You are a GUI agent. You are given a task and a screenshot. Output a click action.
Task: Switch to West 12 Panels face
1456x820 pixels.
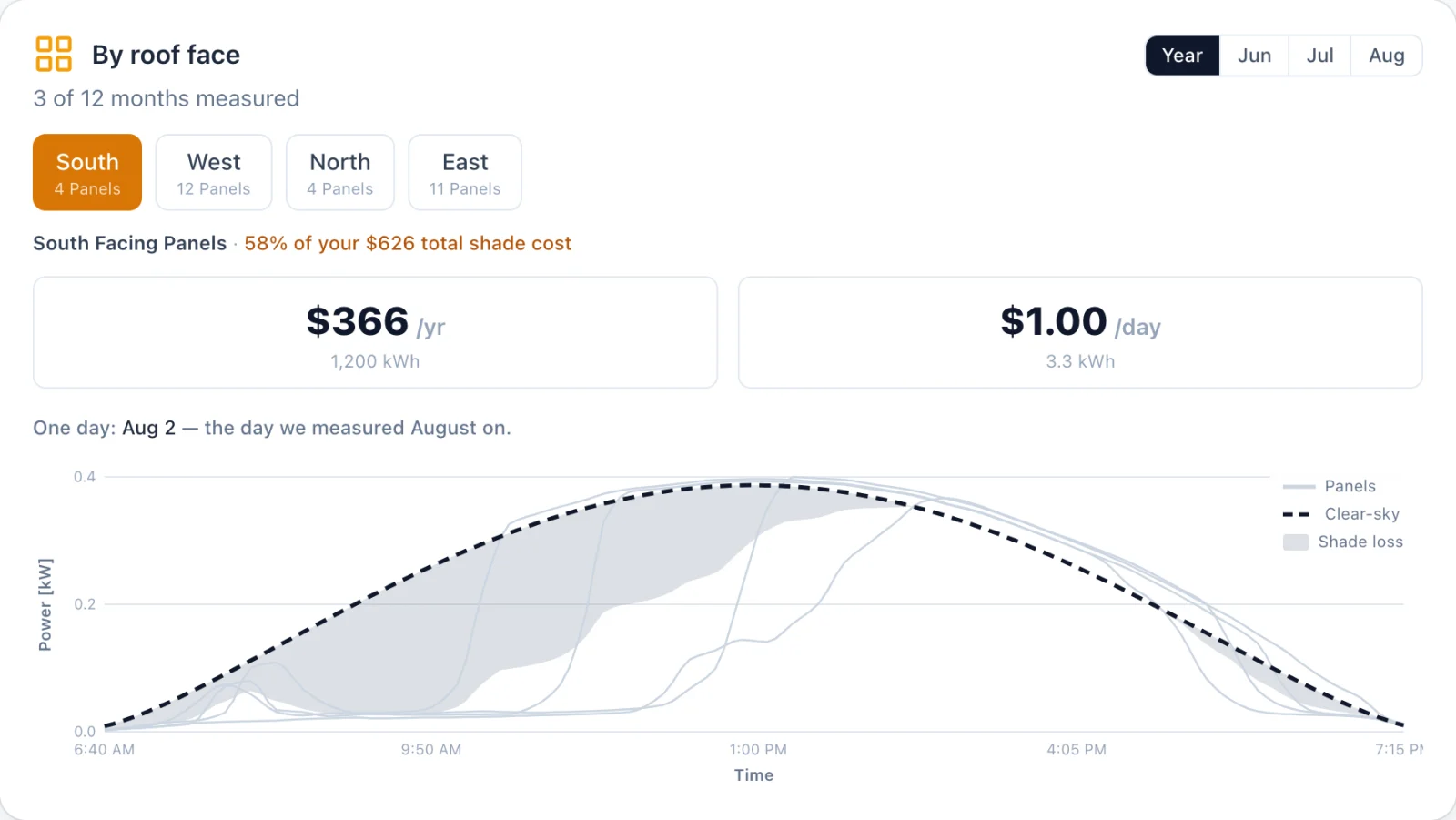(x=214, y=172)
